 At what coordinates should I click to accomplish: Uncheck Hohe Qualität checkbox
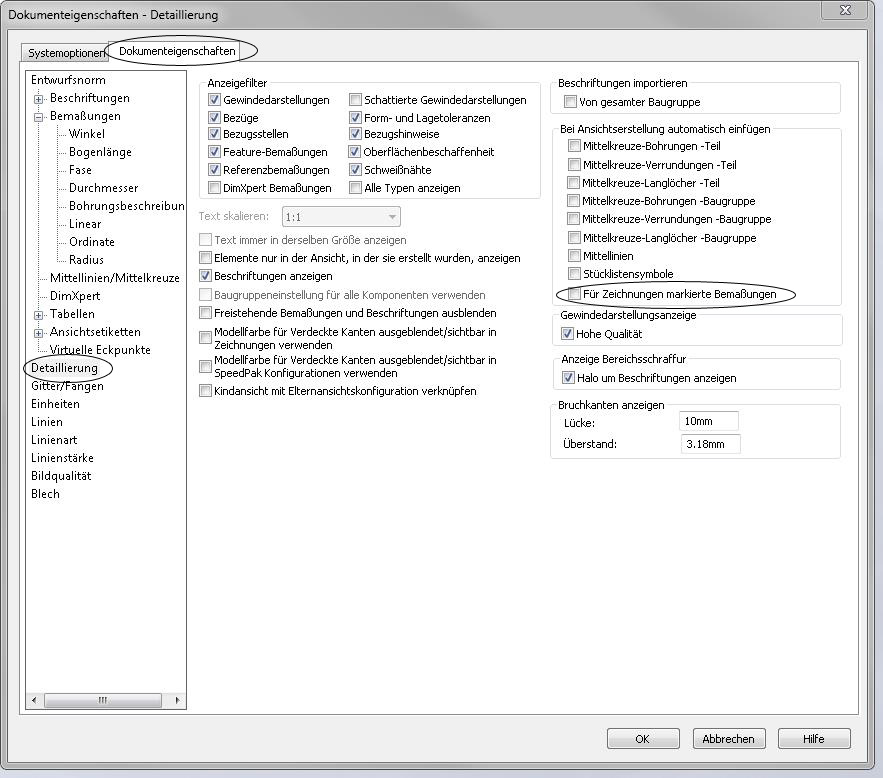pyautogui.click(x=567, y=334)
